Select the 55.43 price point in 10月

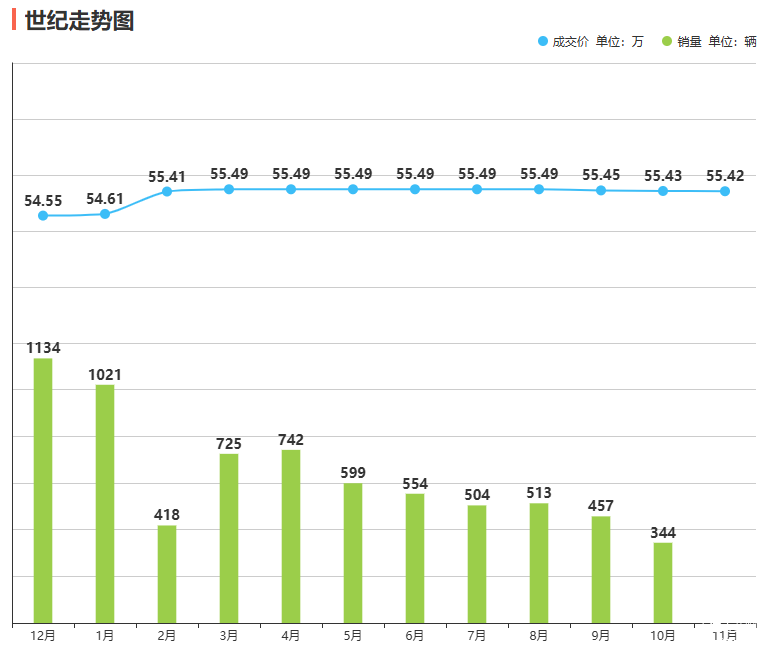(x=663, y=191)
